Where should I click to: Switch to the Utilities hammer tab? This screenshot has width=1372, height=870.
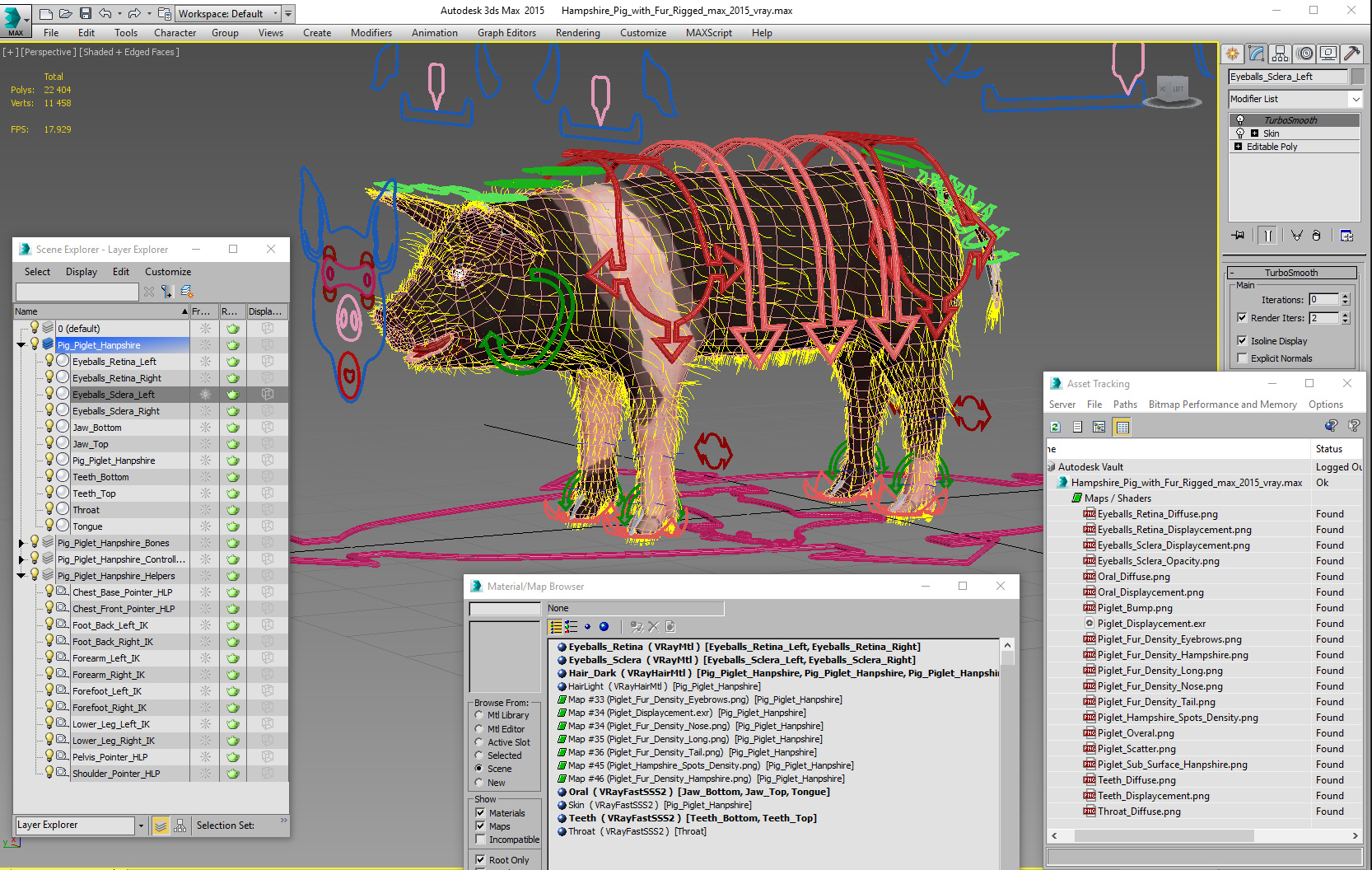point(1352,54)
